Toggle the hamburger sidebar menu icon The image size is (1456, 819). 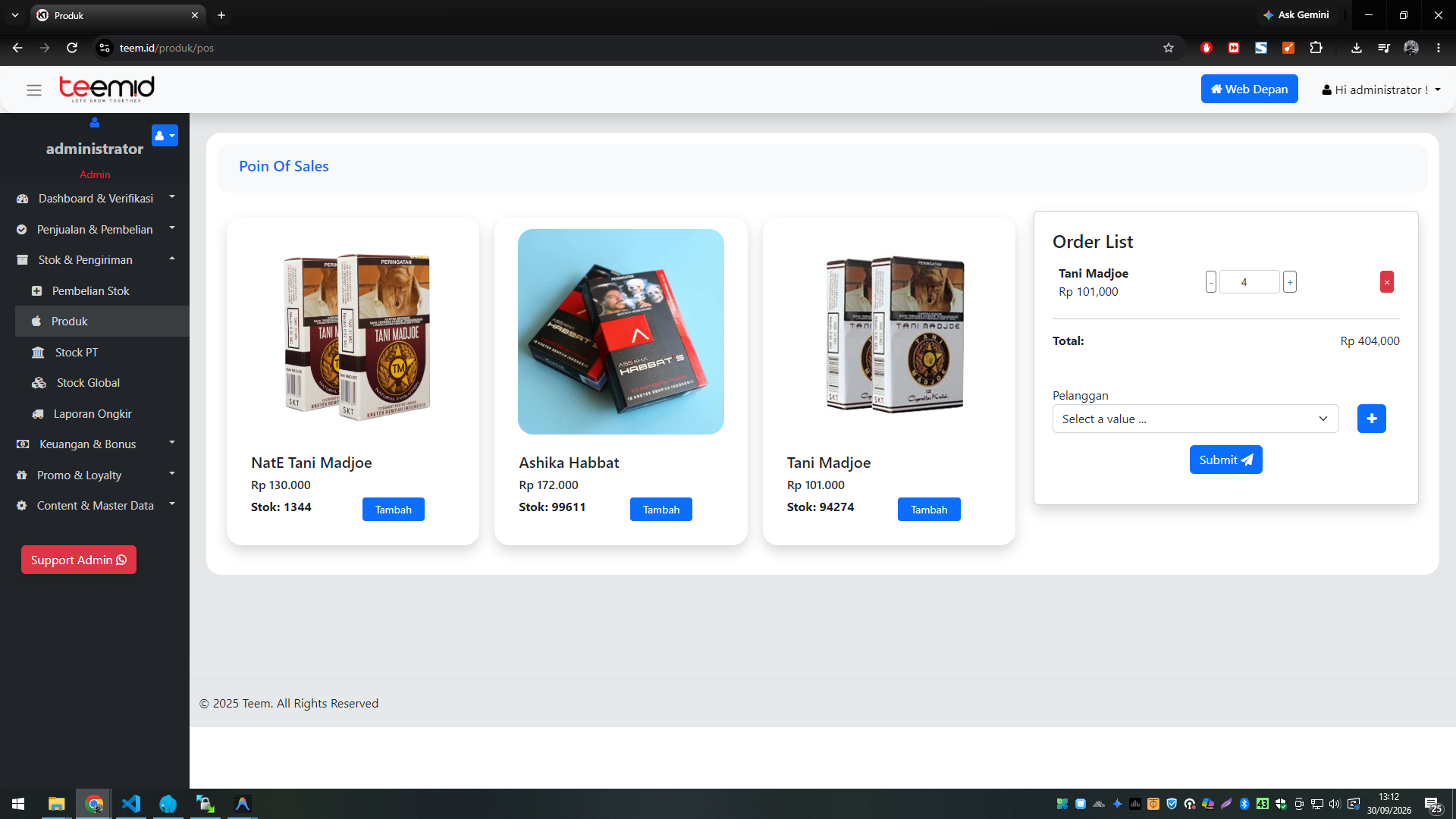(34, 90)
